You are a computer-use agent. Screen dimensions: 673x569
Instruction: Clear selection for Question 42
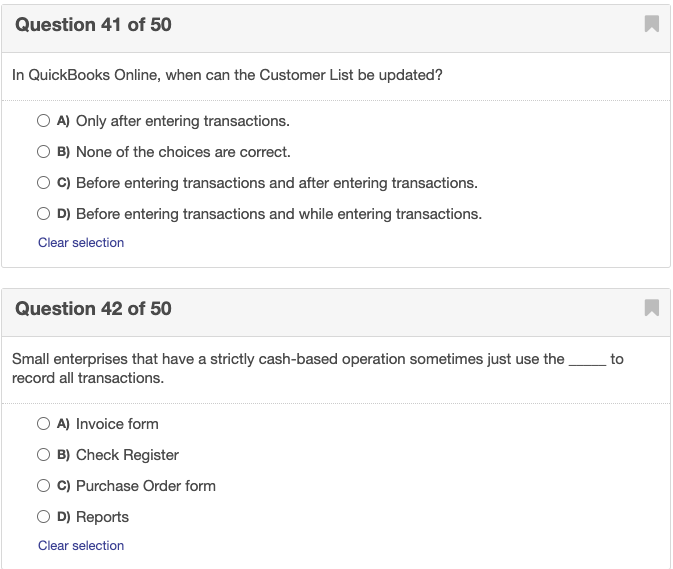click(81, 545)
